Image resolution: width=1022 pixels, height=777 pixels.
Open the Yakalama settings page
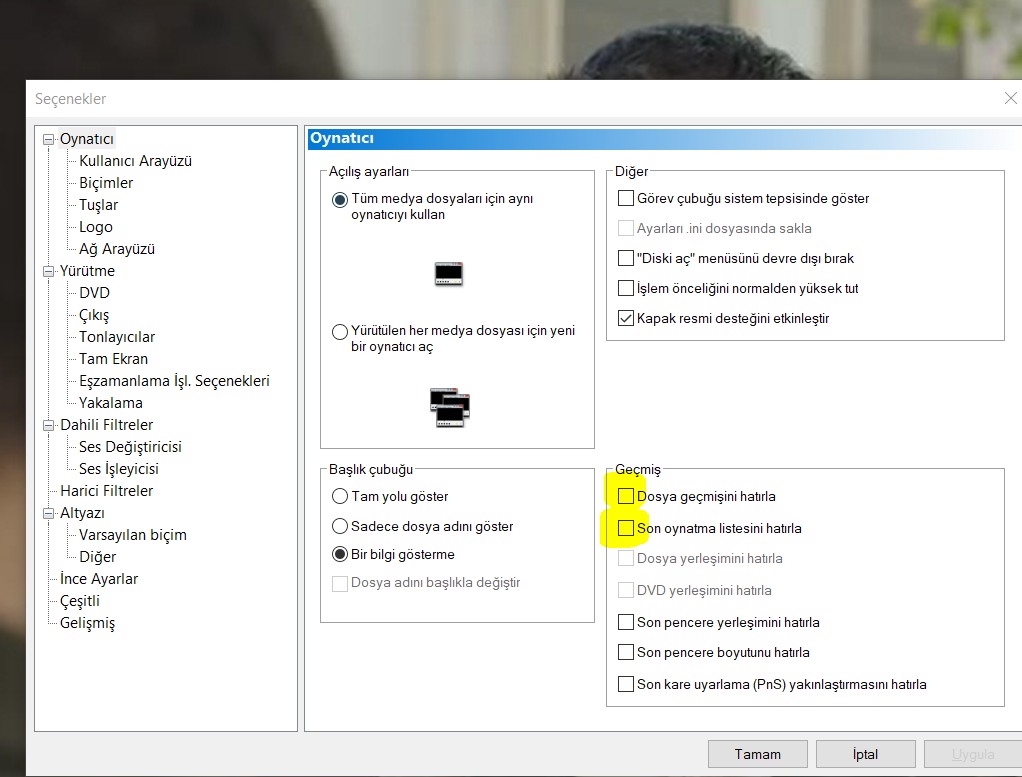pyautogui.click(x=111, y=403)
